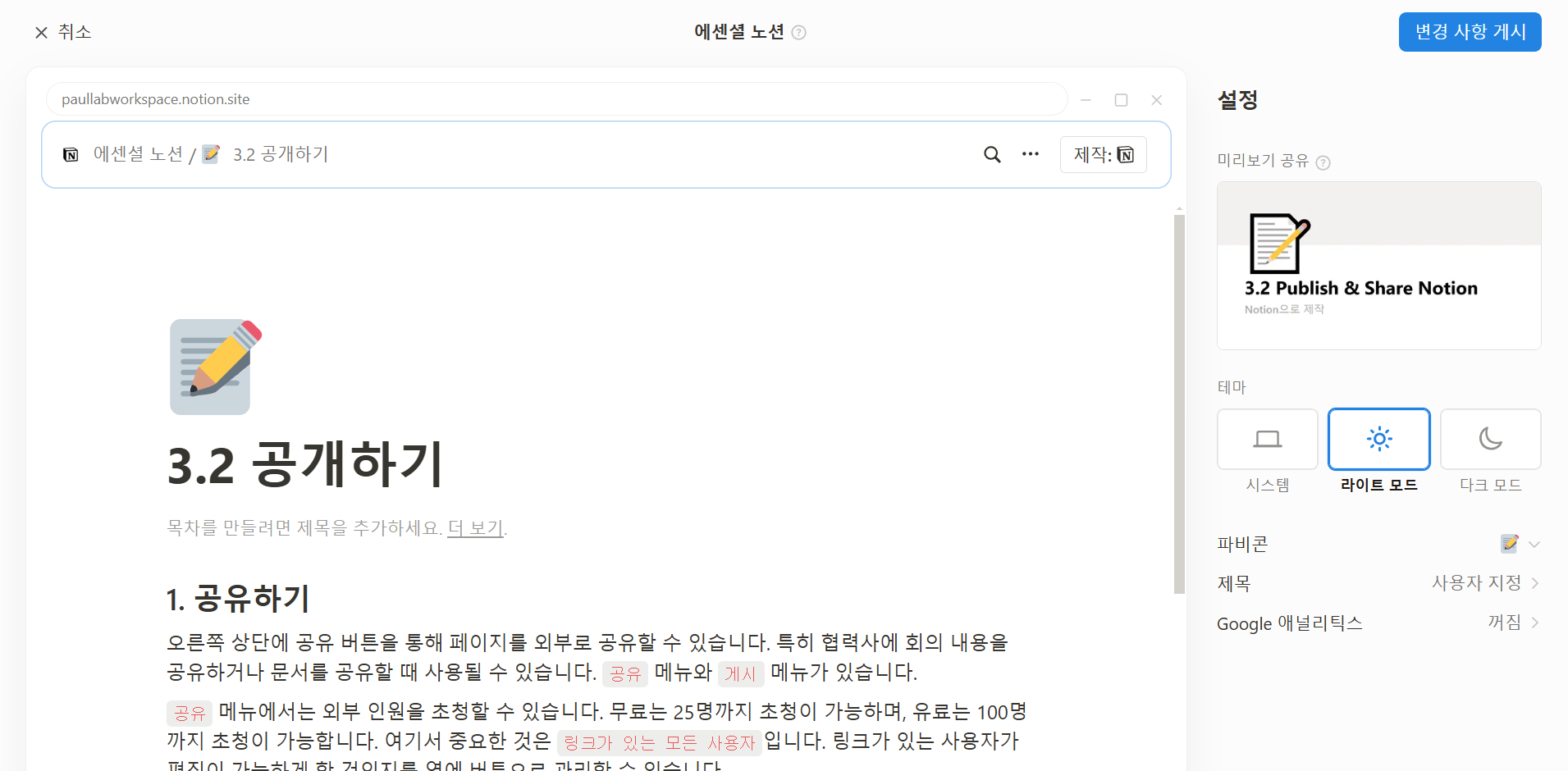Click the 제작: Notion badge button
Viewport: 1568px width, 771px height.
click(1104, 154)
